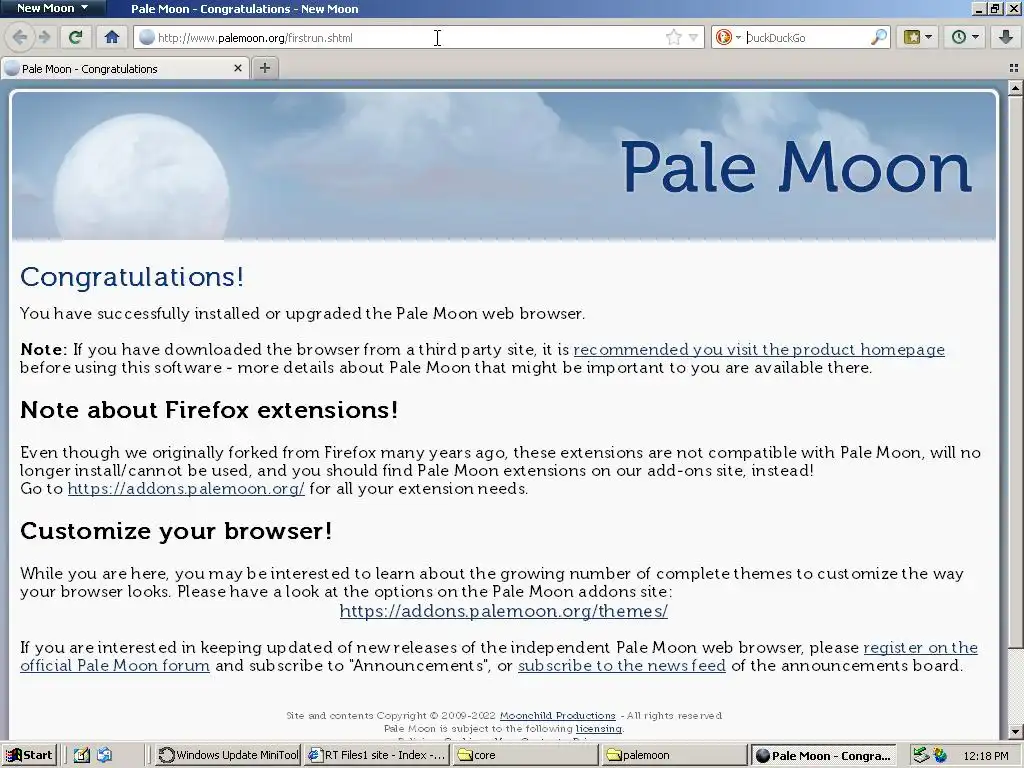Viewport: 1024px width, 768px height.
Task: Switch to RT Files1 site taskbar button
Action: (377, 755)
